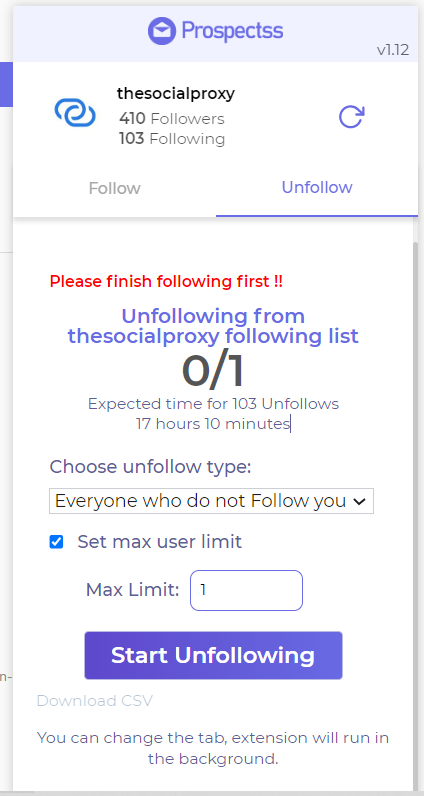The height and width of the screenshot is (796, 424).
Task: Click the v1.12 version label
Action: (x=393, y=50)
